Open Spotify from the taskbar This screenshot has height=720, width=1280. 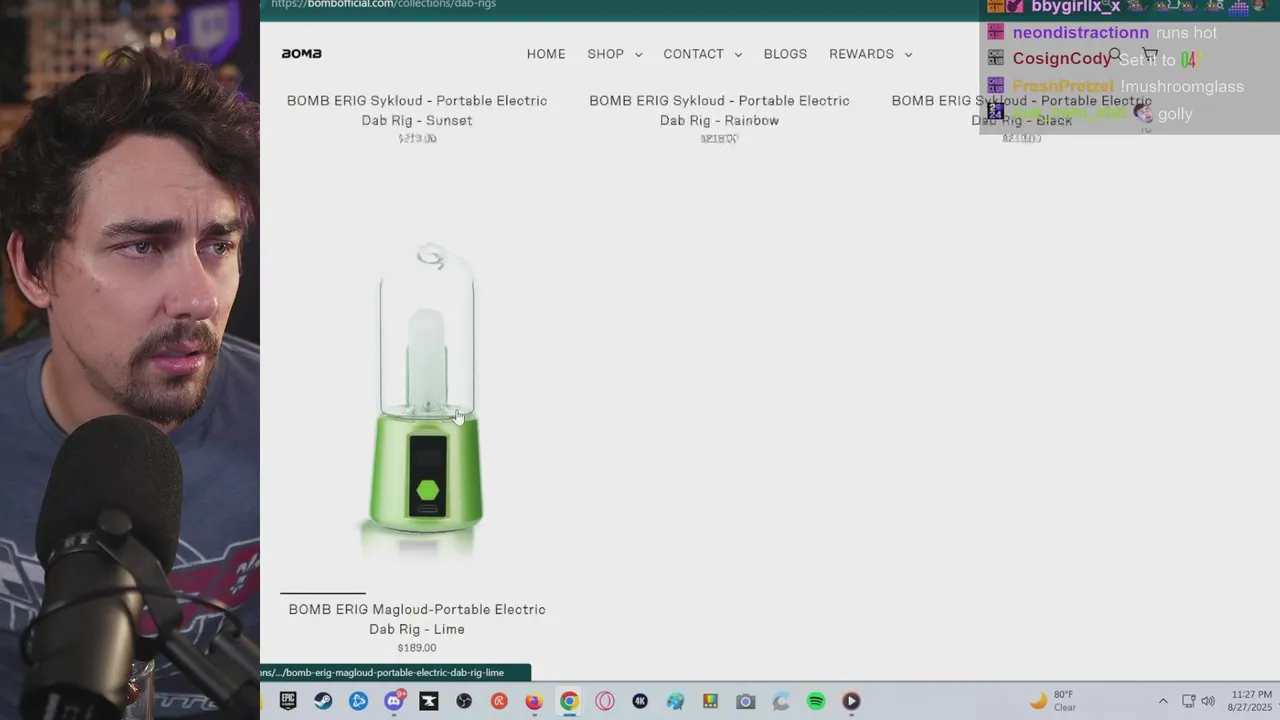point(816,701)
